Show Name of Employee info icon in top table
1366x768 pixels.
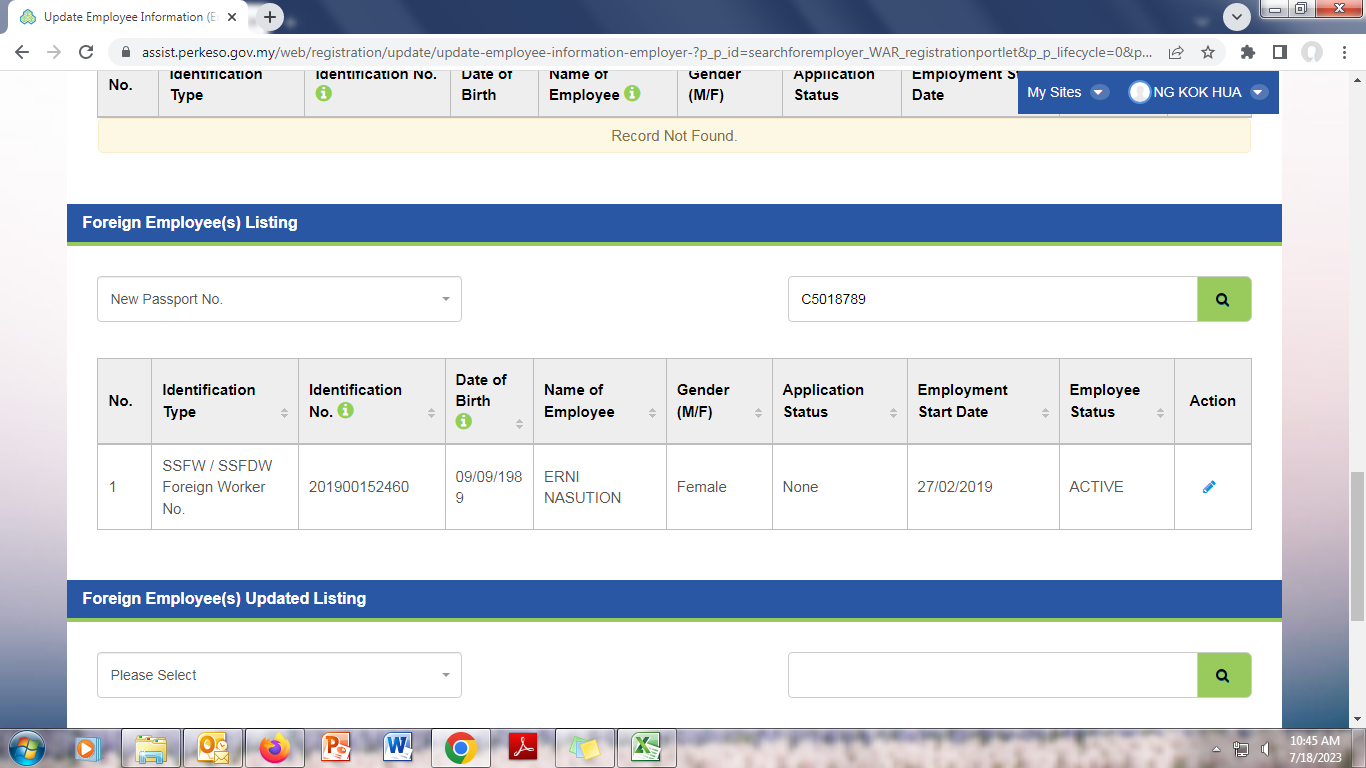[632, 93]
